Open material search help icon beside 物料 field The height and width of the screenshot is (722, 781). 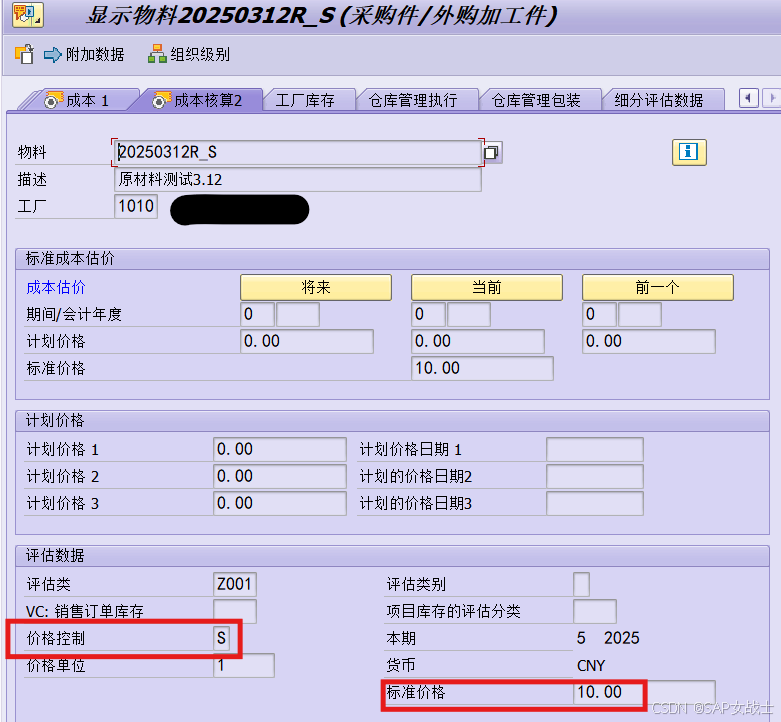(x=492, y=152)
